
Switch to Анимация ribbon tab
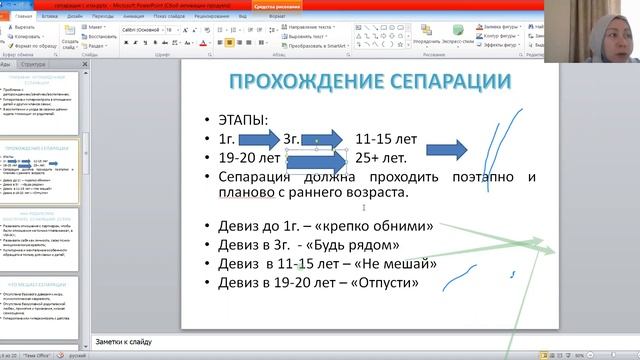tap(133, 16)
